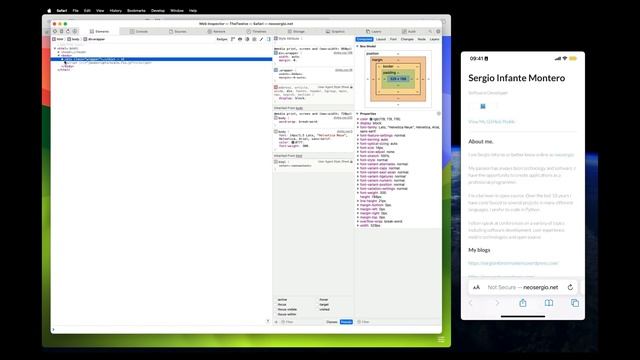Expand the display computed property

point(358,123)
